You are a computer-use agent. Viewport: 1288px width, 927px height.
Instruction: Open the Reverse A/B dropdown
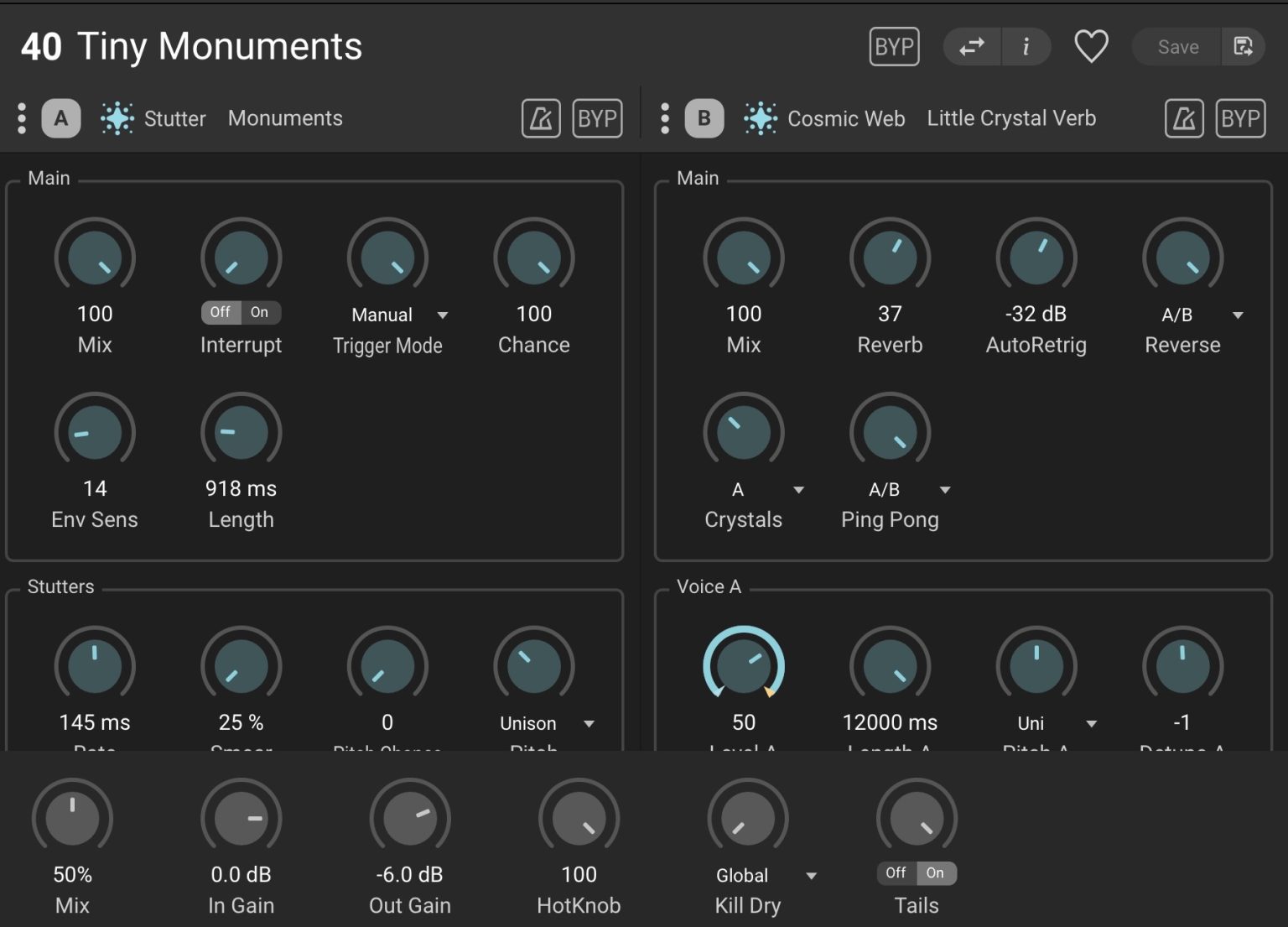[x=1201, y=315]
